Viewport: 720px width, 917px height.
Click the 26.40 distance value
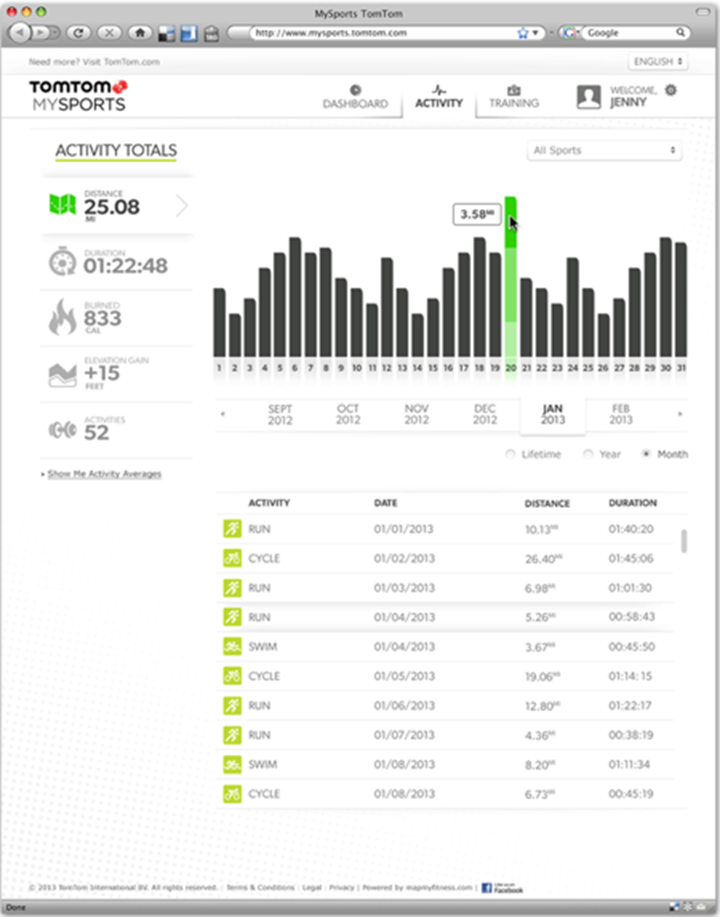point(543,559)
